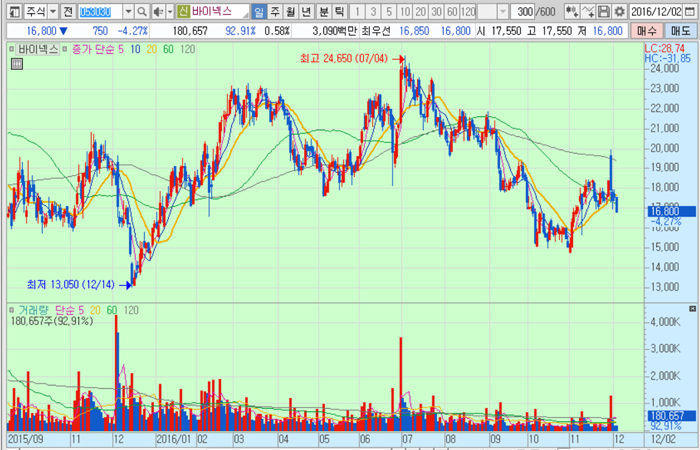Click the stock code input field 053030
Image resolution: width=700 pixels, height=450 pixels.
click(98, 11)
